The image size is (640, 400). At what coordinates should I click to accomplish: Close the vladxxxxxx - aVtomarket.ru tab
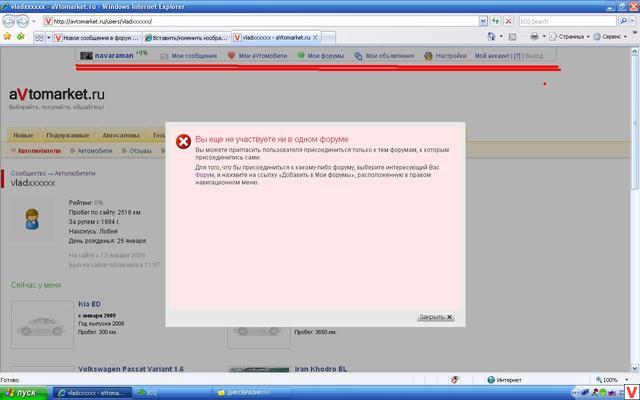coord(315,37)
